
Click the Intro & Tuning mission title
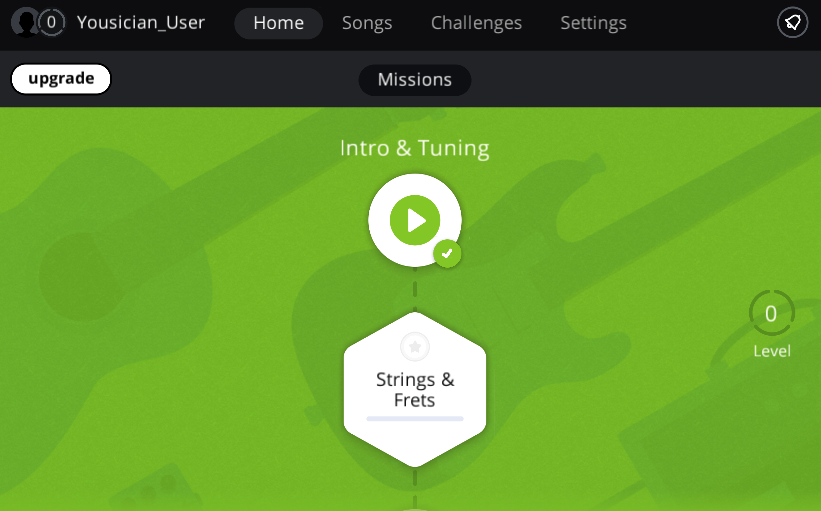coord(414,148)
